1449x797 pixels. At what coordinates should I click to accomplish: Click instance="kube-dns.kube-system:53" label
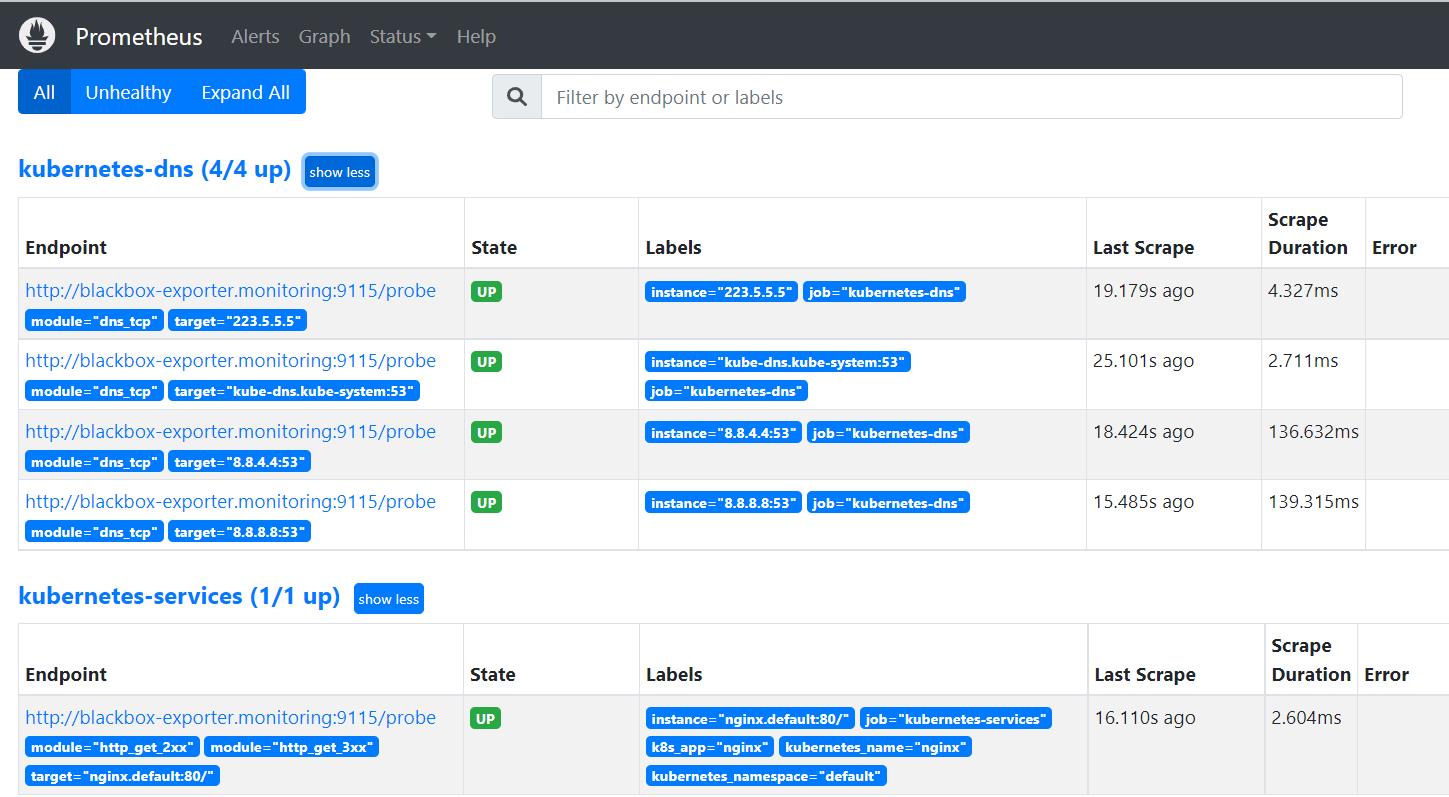pyautogui.click(x=778, y=362)
